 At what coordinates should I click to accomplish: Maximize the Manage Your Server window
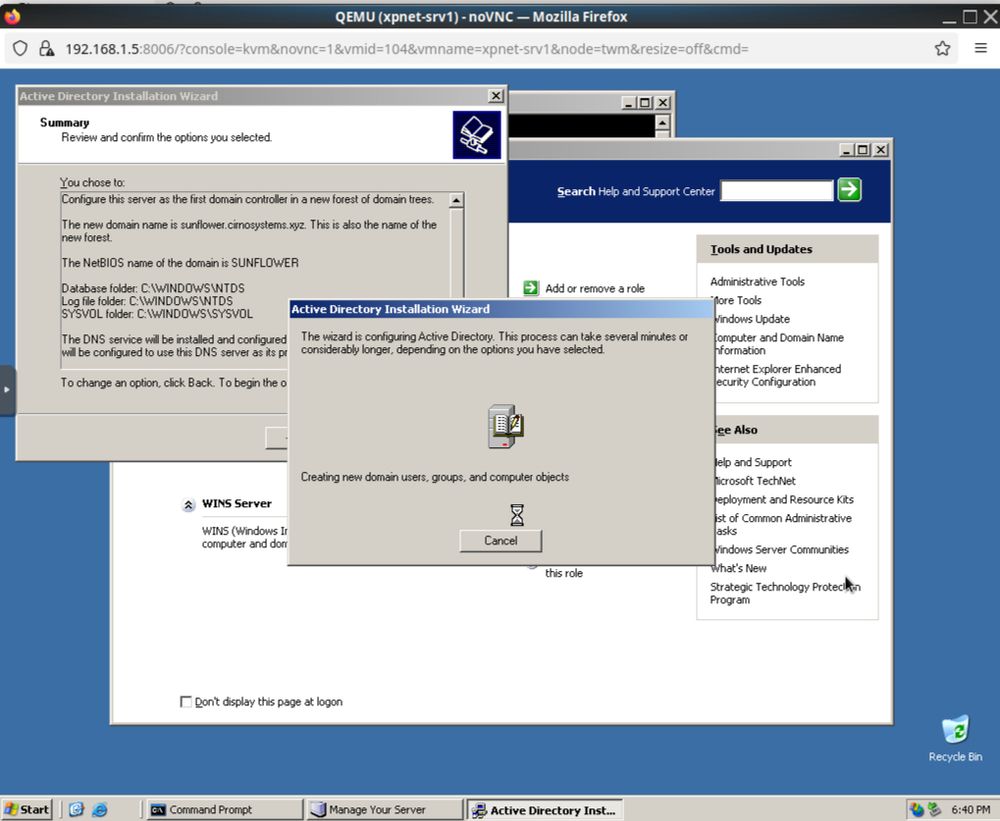click(x=863, y=150)
